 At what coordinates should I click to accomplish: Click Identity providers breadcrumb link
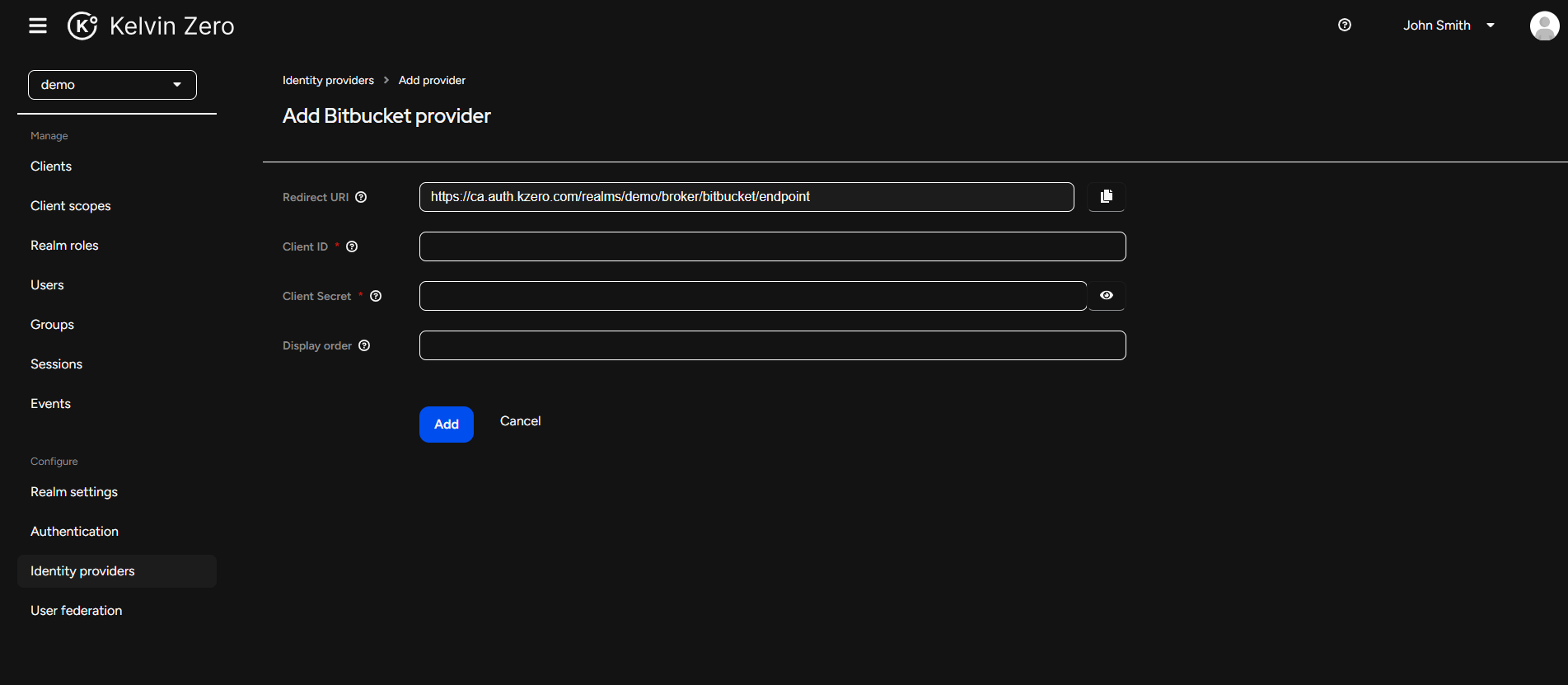pos(328,80)
